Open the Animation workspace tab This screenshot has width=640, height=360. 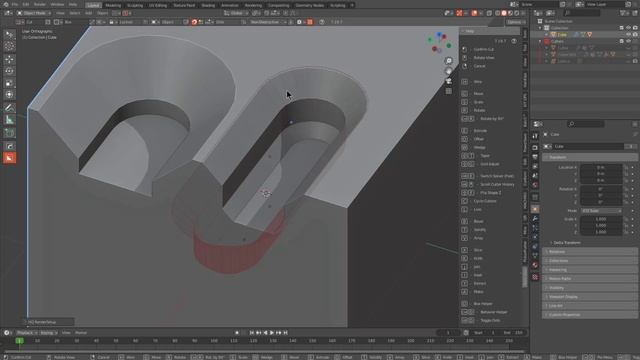pos(230,5)
